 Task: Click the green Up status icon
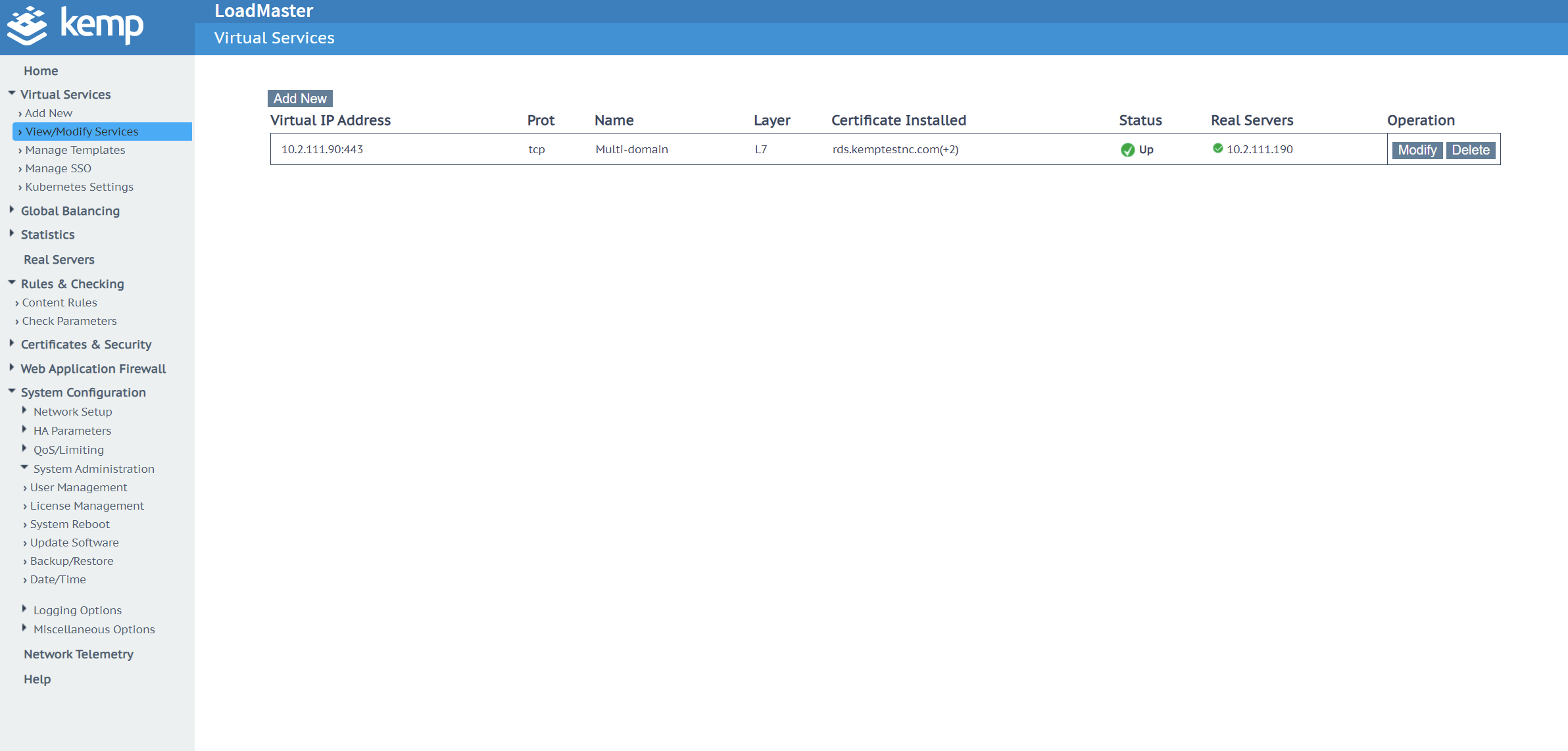coord(1127,150)
